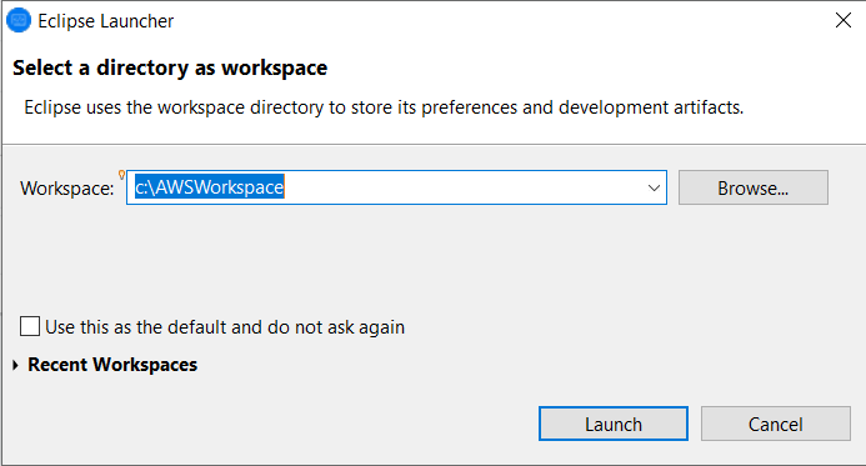Click the highlighted c:\AWSWorkspace path text
The width and height of the screenshot is (866, 466).
pos(210,187)
